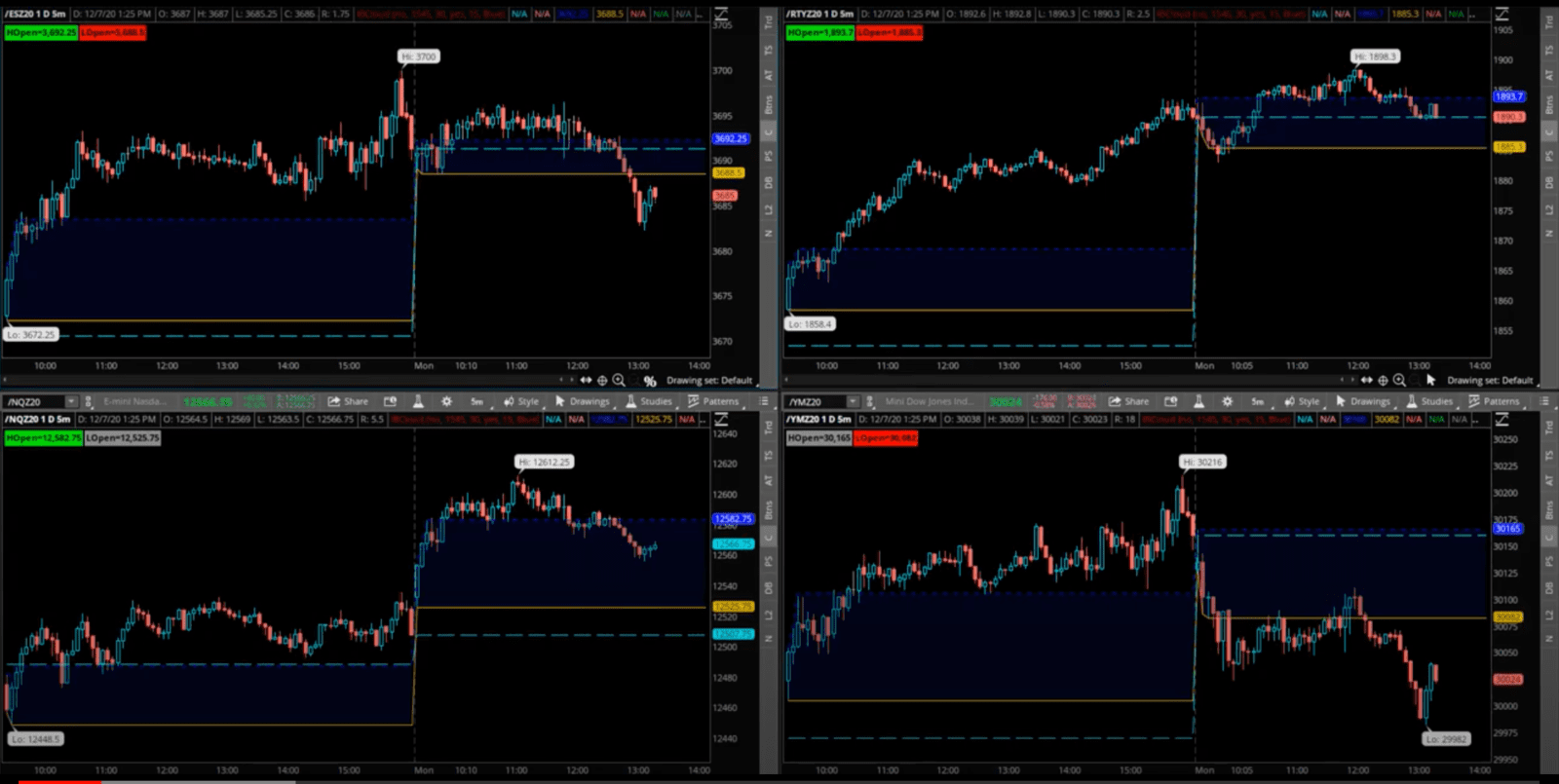Open chart settings gear in /NQZ20 toolbar
Viewport: 1559px width, 784px height.
[x=446, y=401]
